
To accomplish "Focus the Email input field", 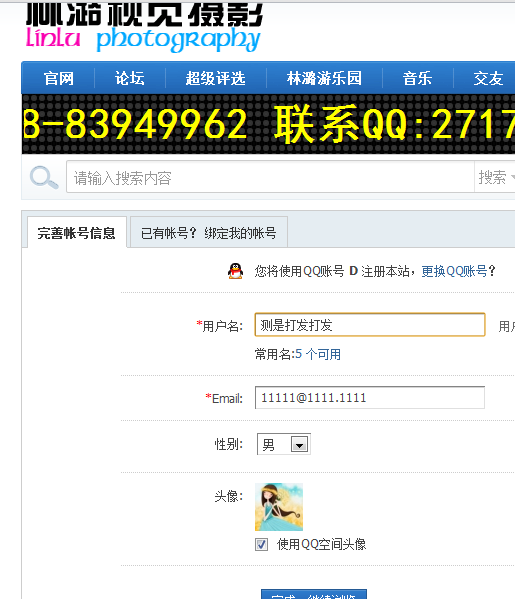I will click(x=370, y=398).
